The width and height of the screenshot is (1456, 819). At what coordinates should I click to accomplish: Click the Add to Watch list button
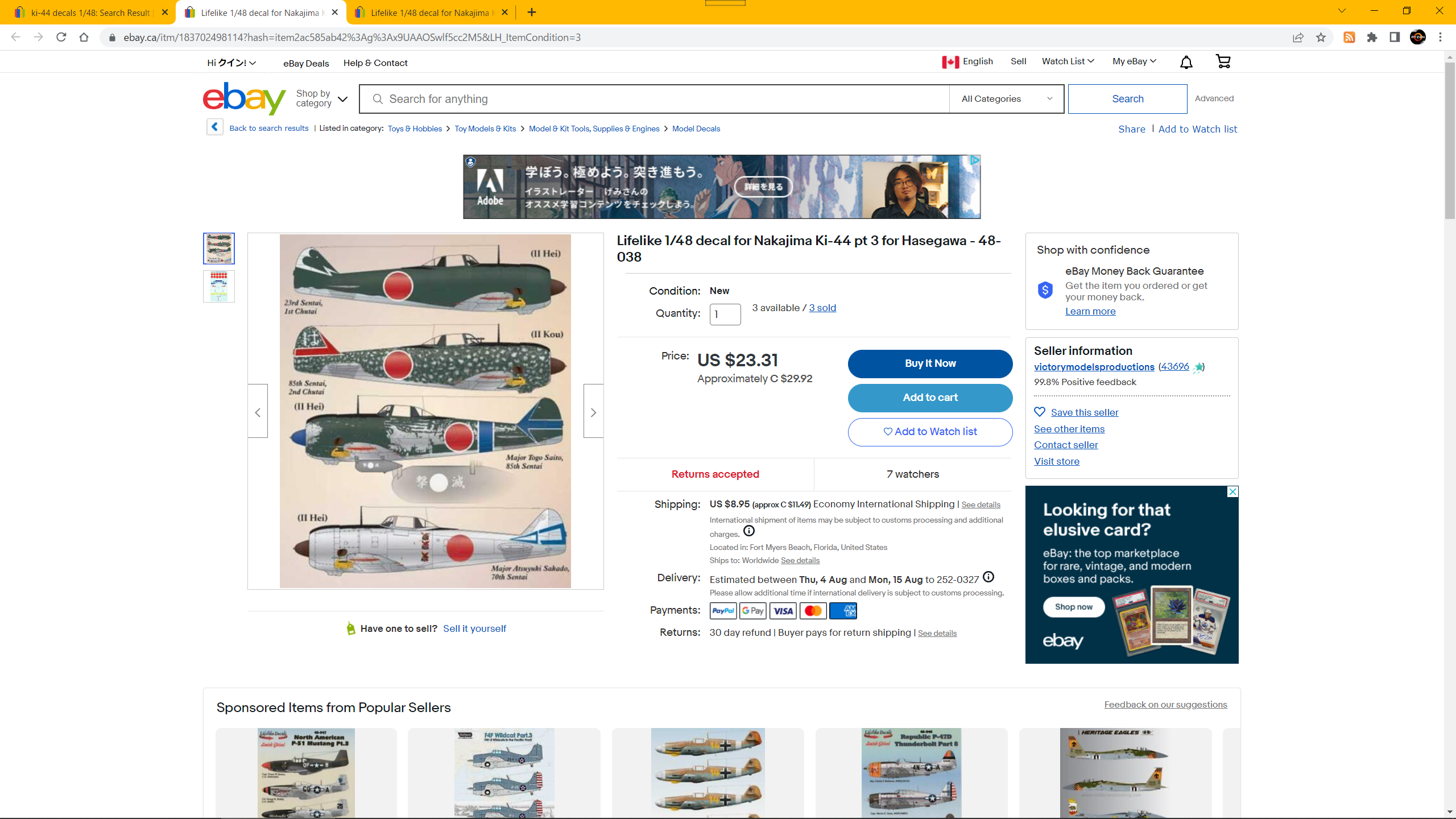click(x=930, y=432)
